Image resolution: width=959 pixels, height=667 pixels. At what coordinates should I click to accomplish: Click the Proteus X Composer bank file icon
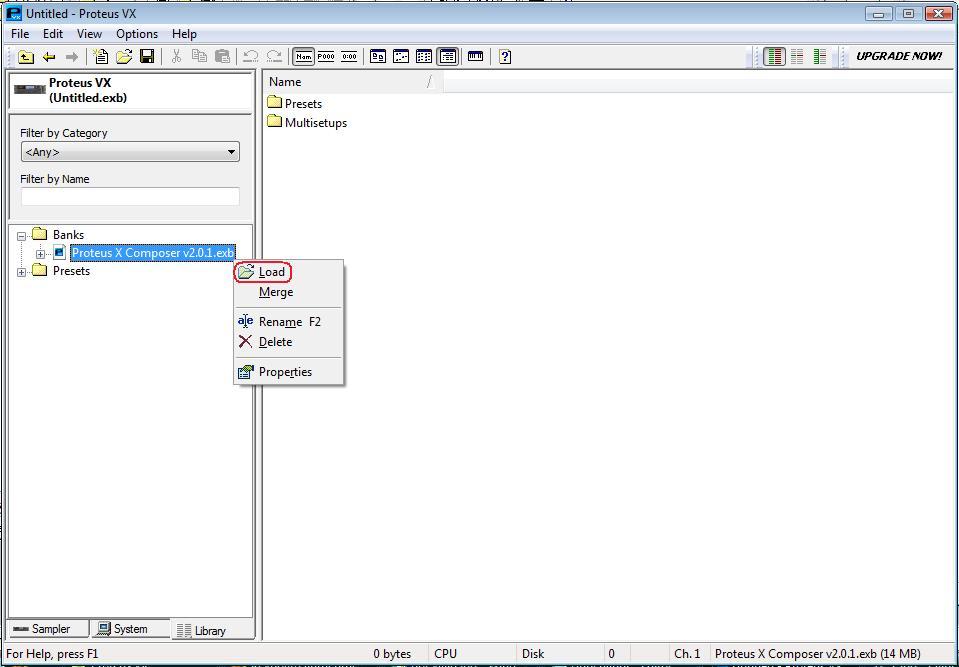click(59, 252)
